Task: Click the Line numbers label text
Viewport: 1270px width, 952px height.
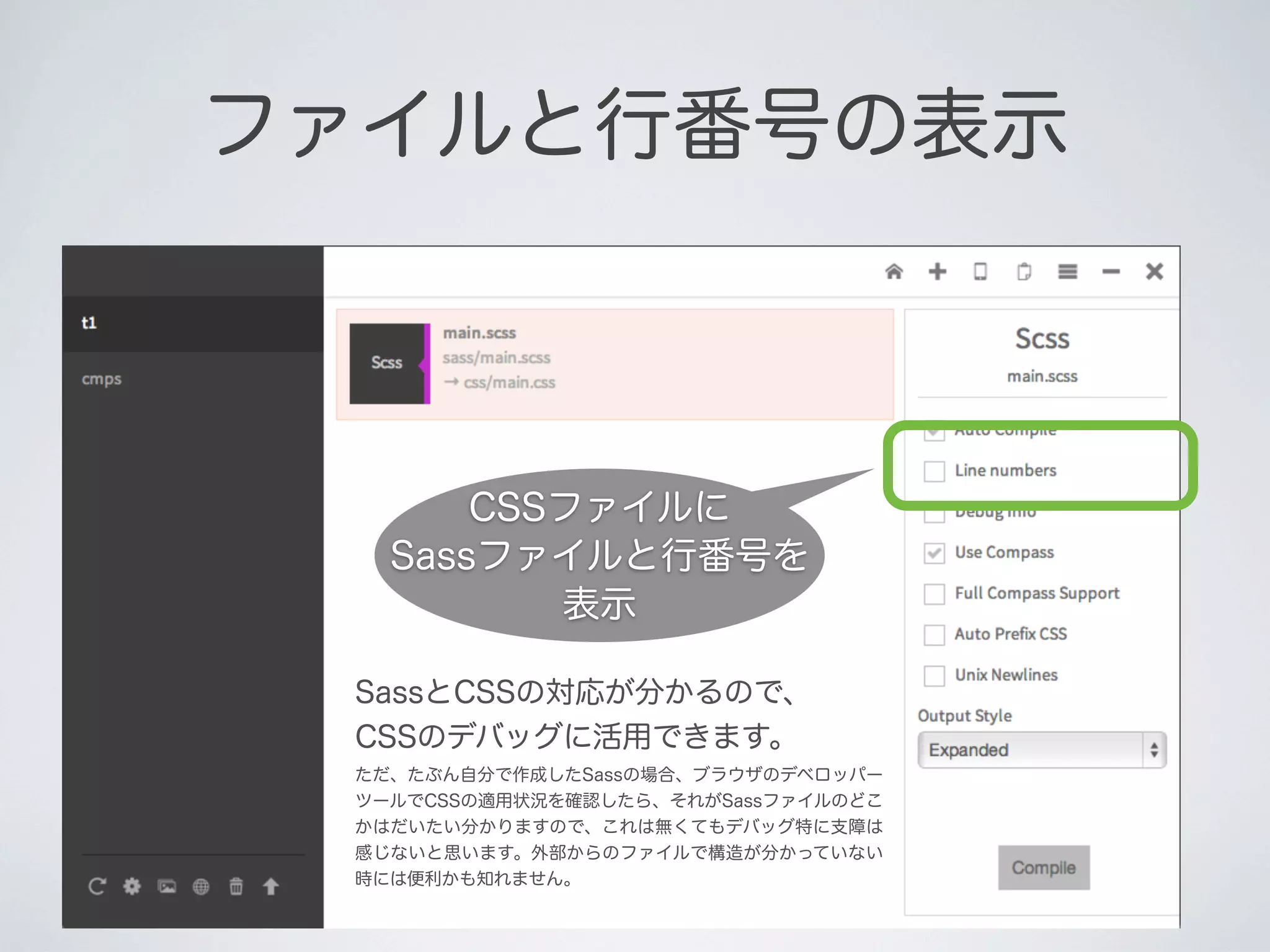Action: [1005, 470]
